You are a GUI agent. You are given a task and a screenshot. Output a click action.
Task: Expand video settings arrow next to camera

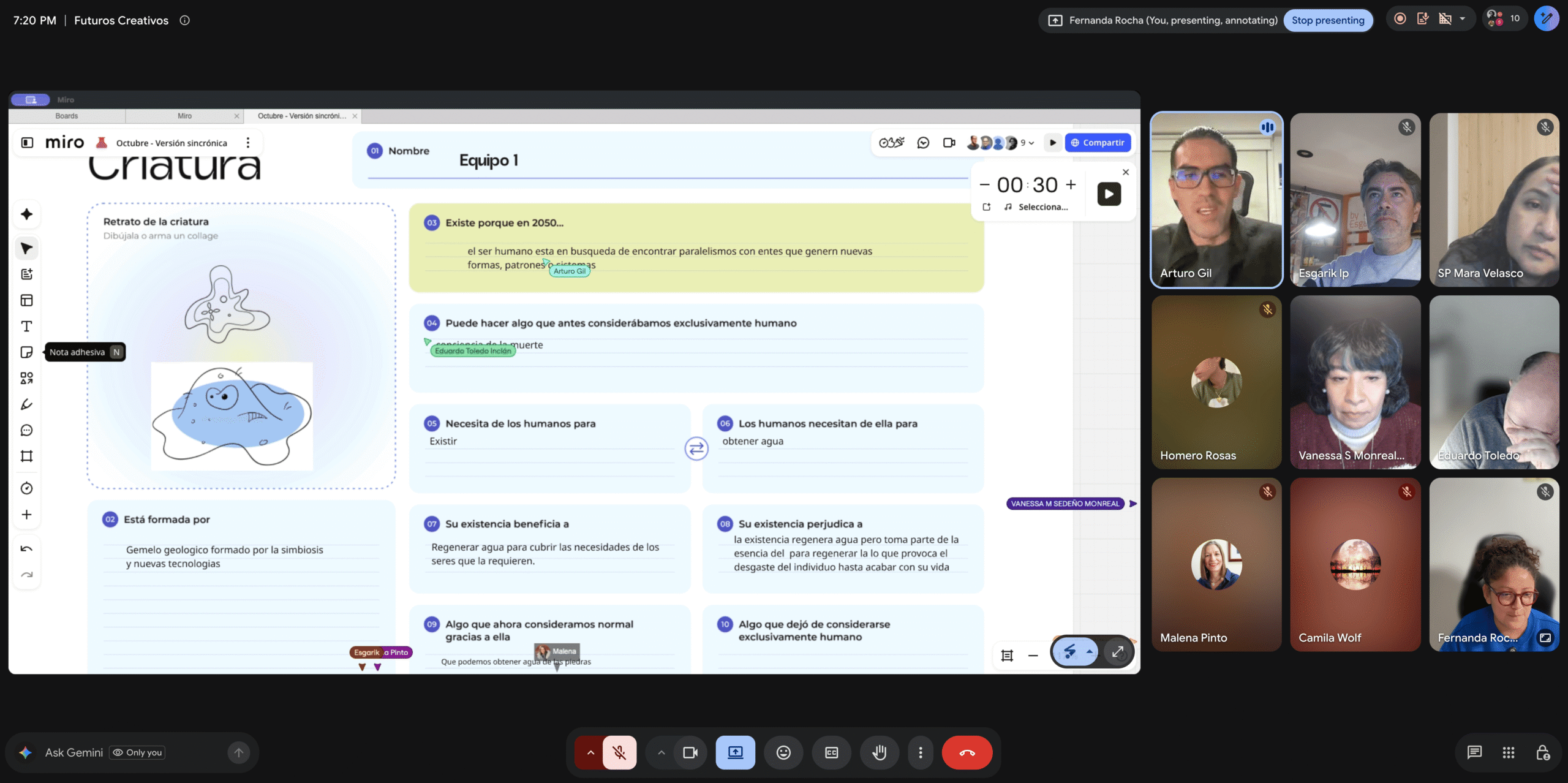(x=661, y=752)
